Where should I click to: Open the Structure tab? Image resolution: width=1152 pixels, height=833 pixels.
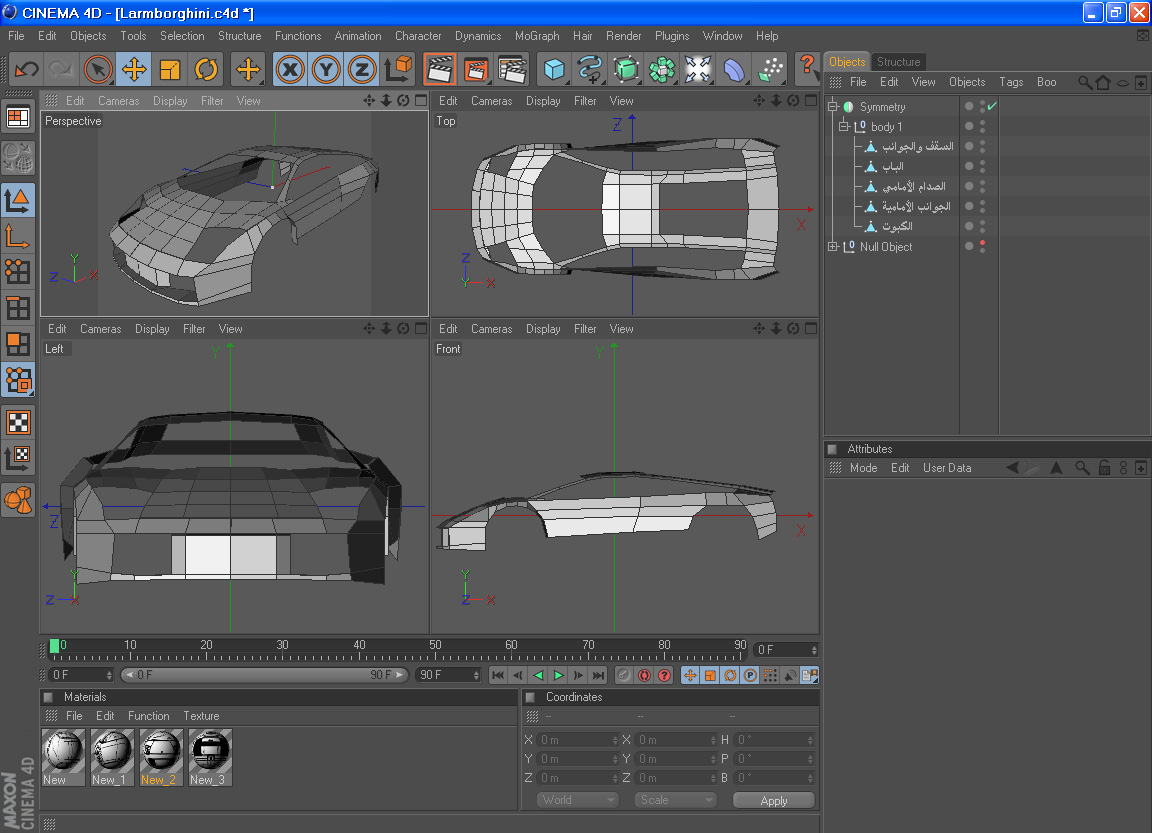pyautogui.click(x=898, y=62)
